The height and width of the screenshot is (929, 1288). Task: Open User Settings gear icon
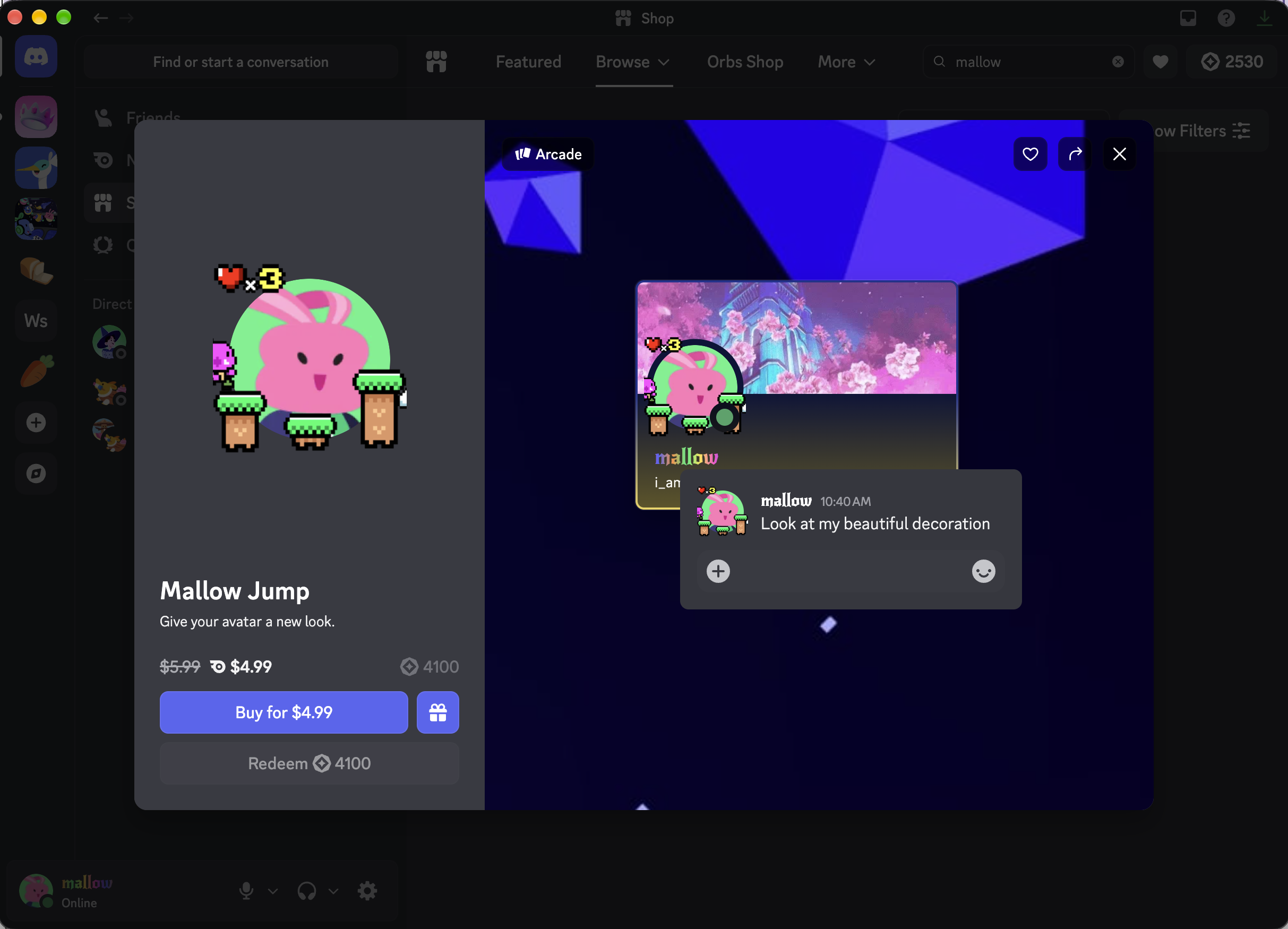pos(367,890)
